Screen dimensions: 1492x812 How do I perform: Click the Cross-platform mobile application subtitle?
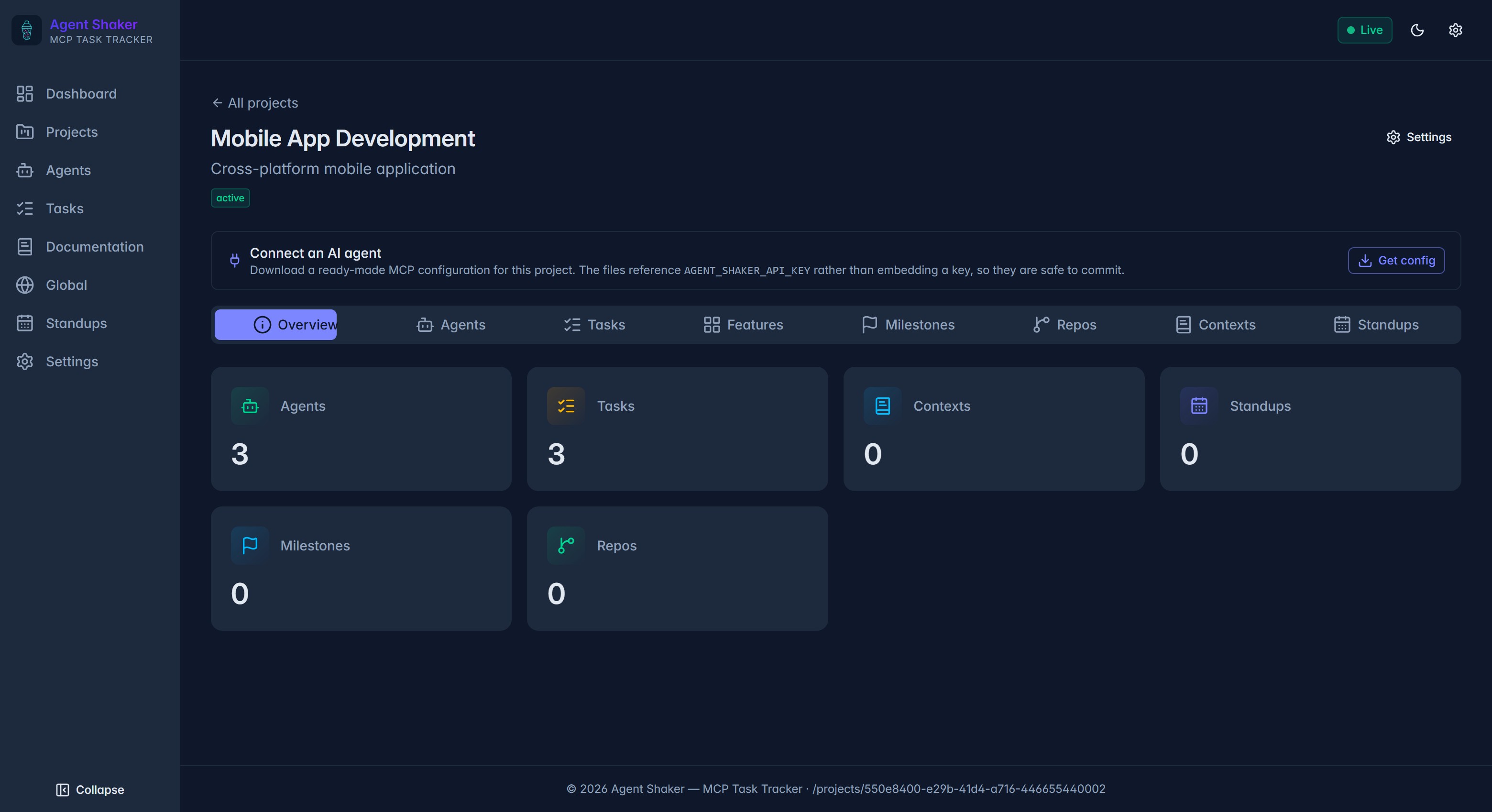[333, 169]
